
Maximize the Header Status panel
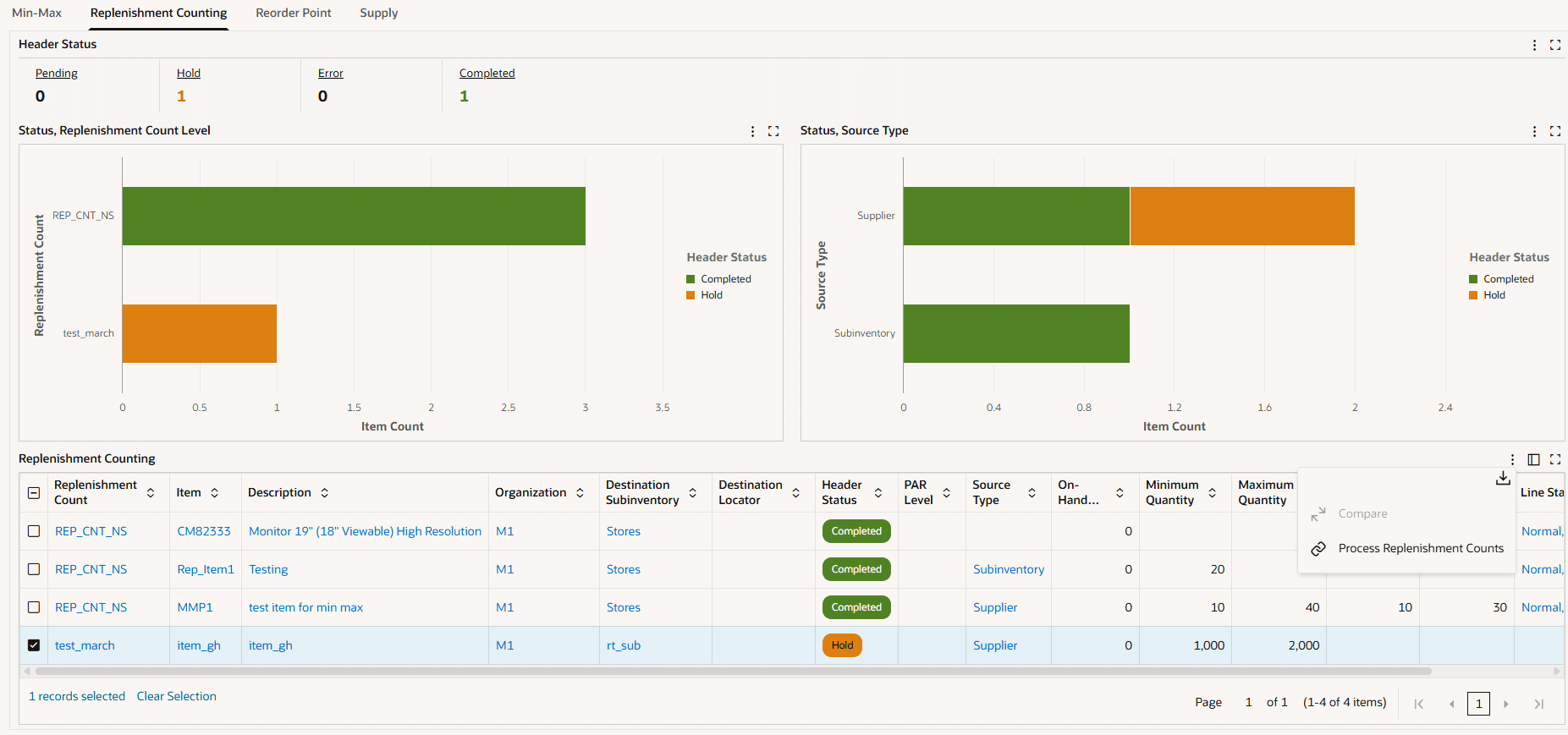point(1555,45)
